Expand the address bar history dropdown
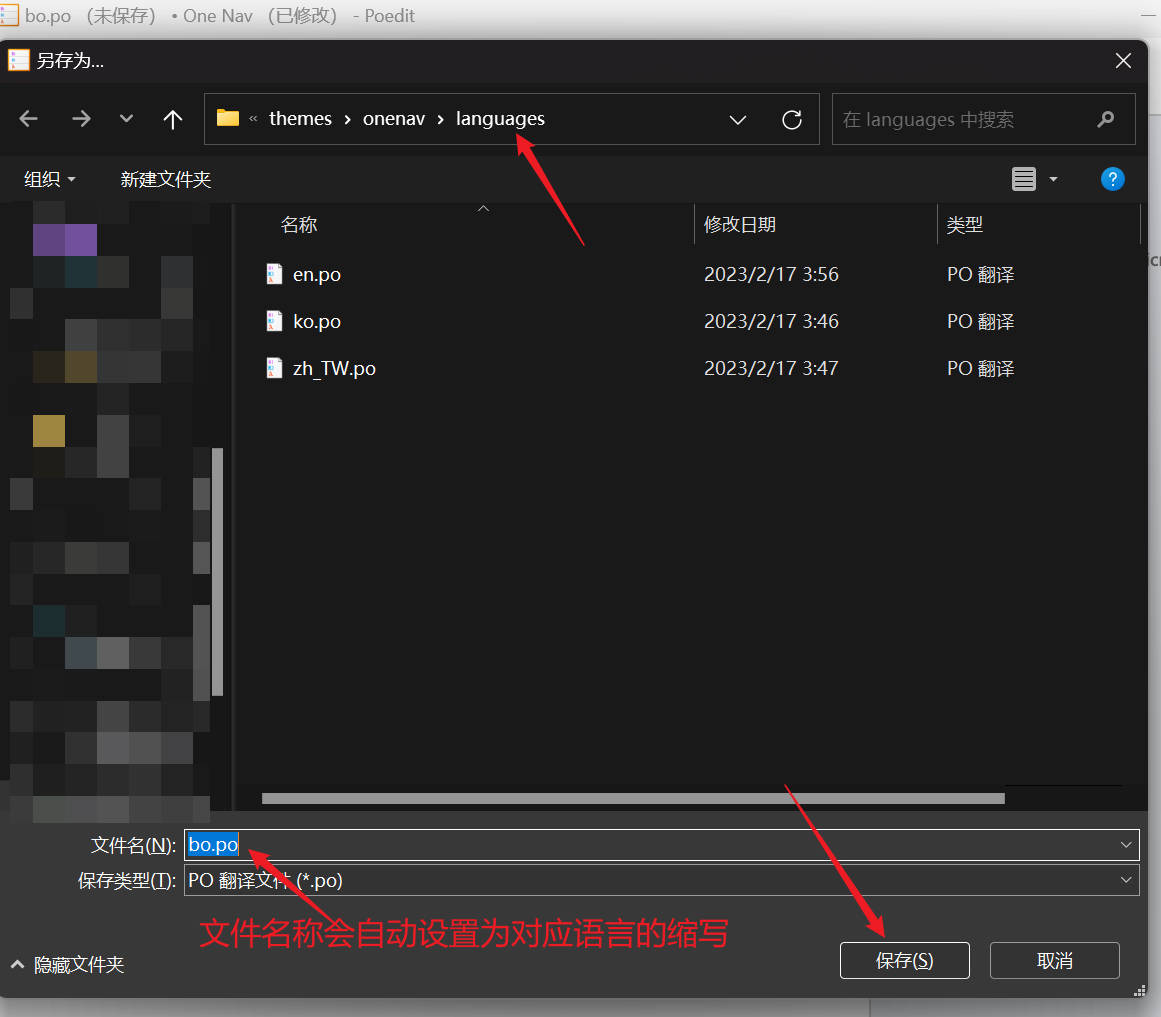This screenshot has width=1161, height=1017. 737,119
